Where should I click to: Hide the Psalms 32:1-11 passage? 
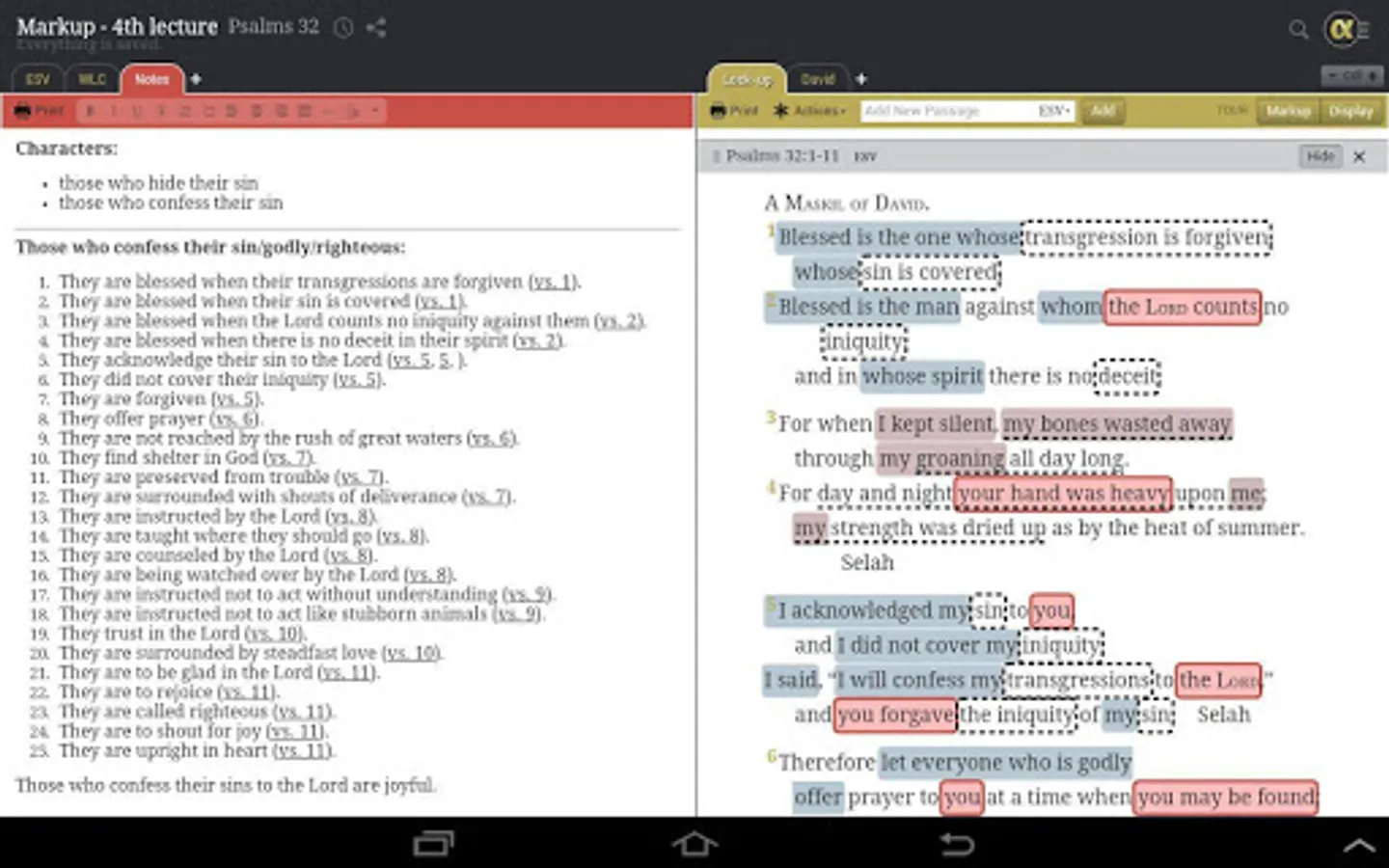pyautogui.click(x=1321, y=155)
